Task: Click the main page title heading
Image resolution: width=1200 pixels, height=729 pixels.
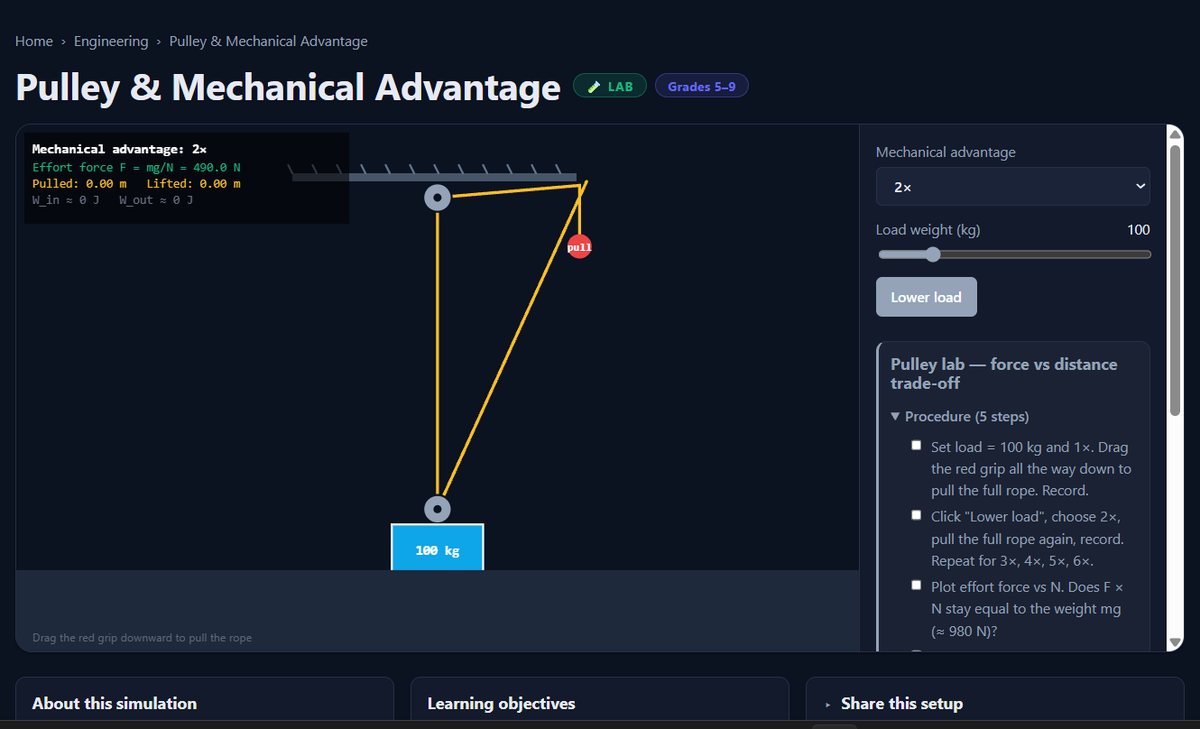Action: tap(288, 87)
